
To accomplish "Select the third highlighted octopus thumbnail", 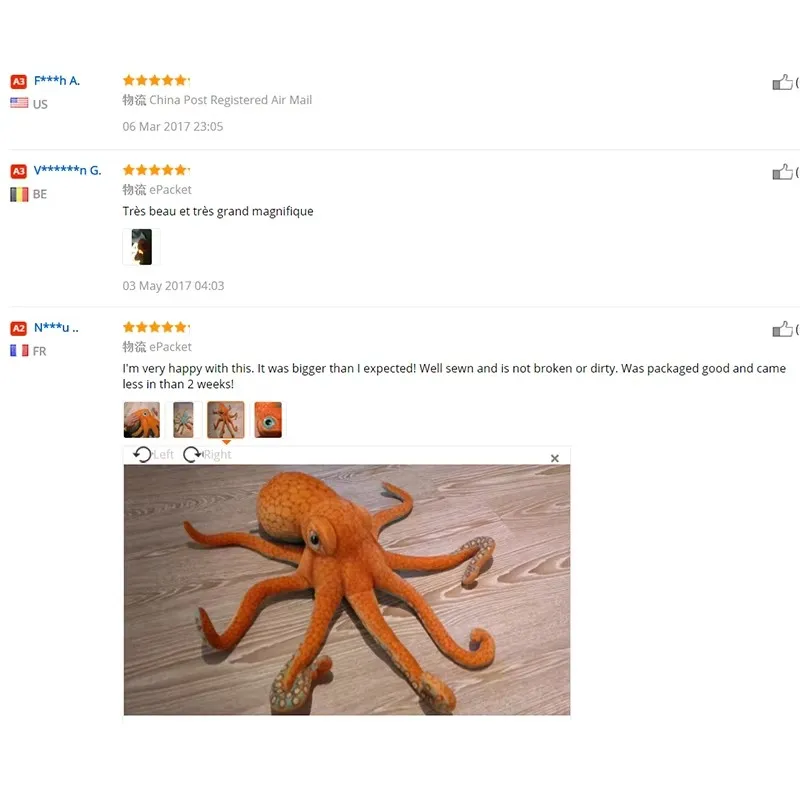I will click(x=226, y=420).
